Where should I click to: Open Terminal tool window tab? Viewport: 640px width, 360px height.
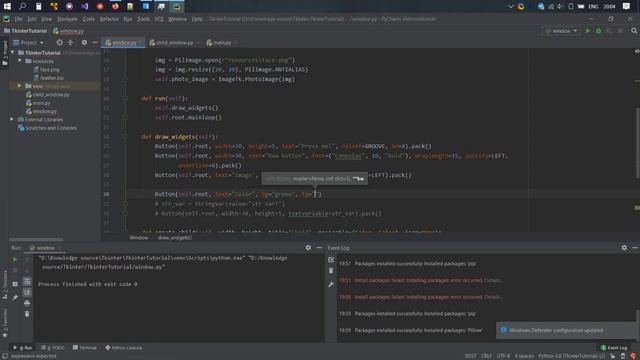tap(84, 348)
